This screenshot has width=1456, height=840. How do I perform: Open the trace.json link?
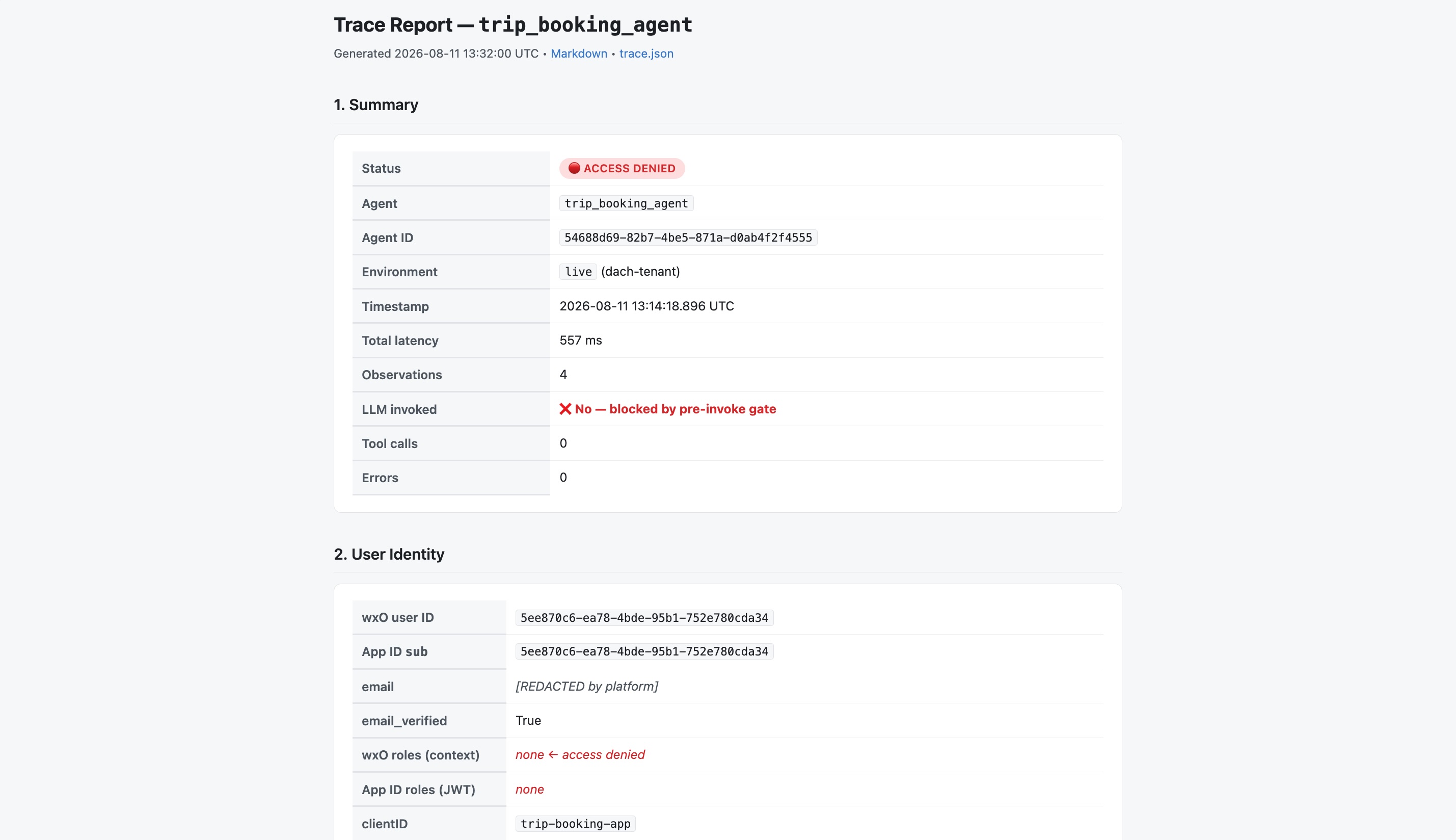pyautogui.click(x=646, y=53)
